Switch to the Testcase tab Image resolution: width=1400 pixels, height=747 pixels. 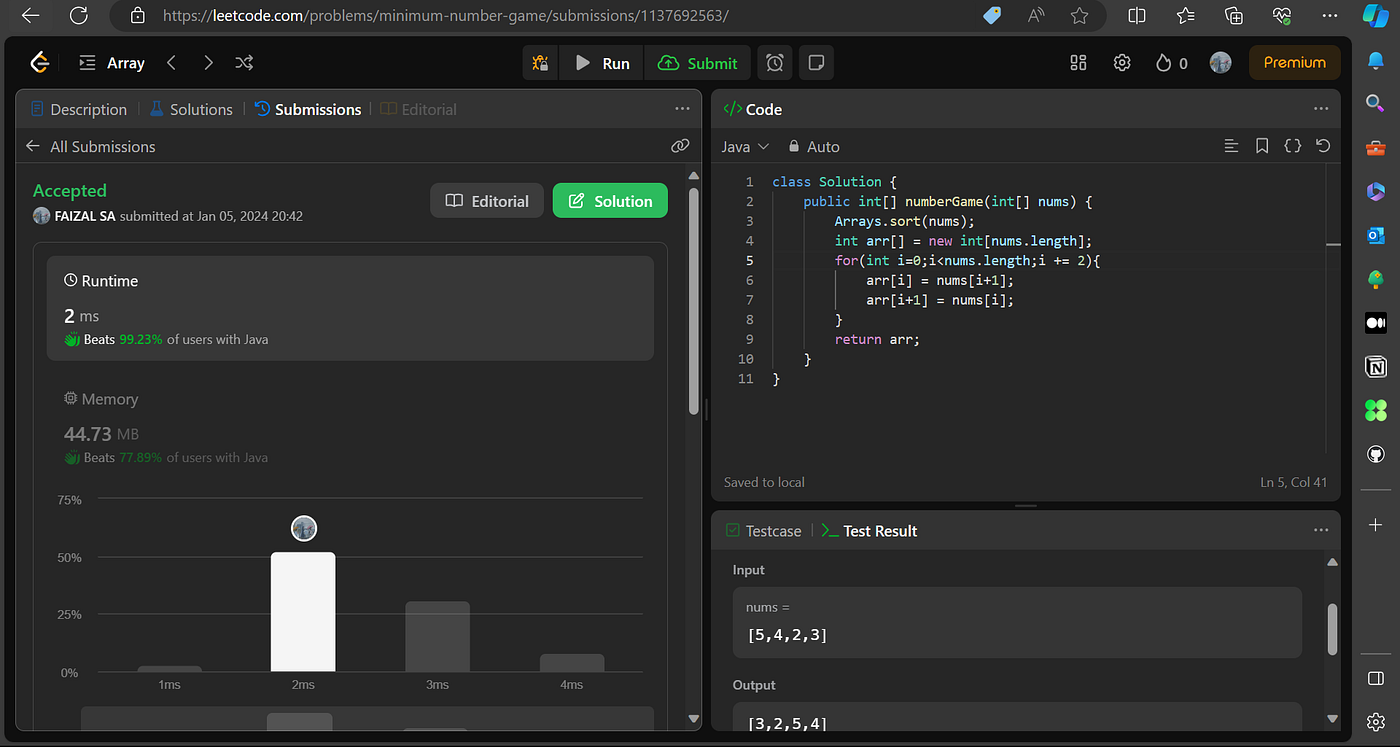764,531
